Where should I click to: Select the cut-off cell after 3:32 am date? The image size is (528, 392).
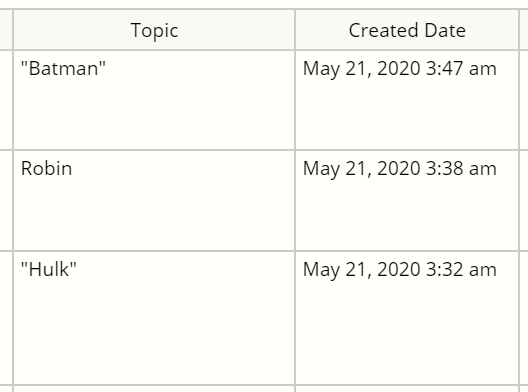point(524,318)
